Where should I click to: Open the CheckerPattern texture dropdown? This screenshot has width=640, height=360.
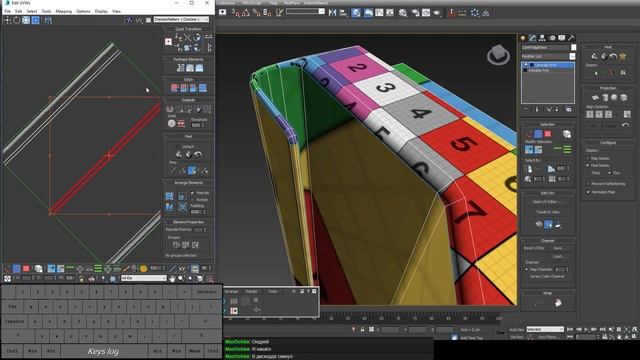tap(181, 19)
